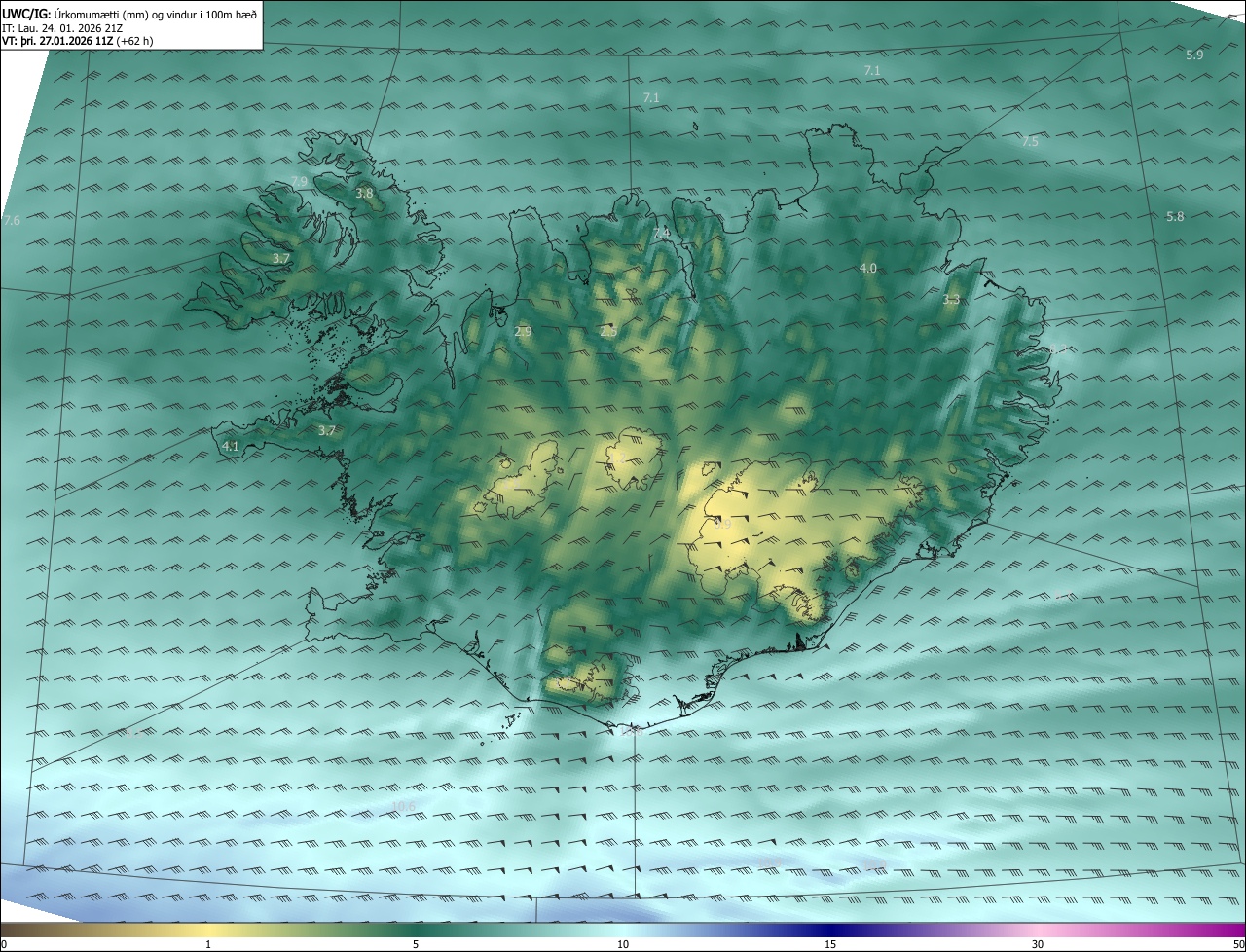Click the 7.6 value label
The width and height of the screenshot is (1246, 952).
pos(12,221)
